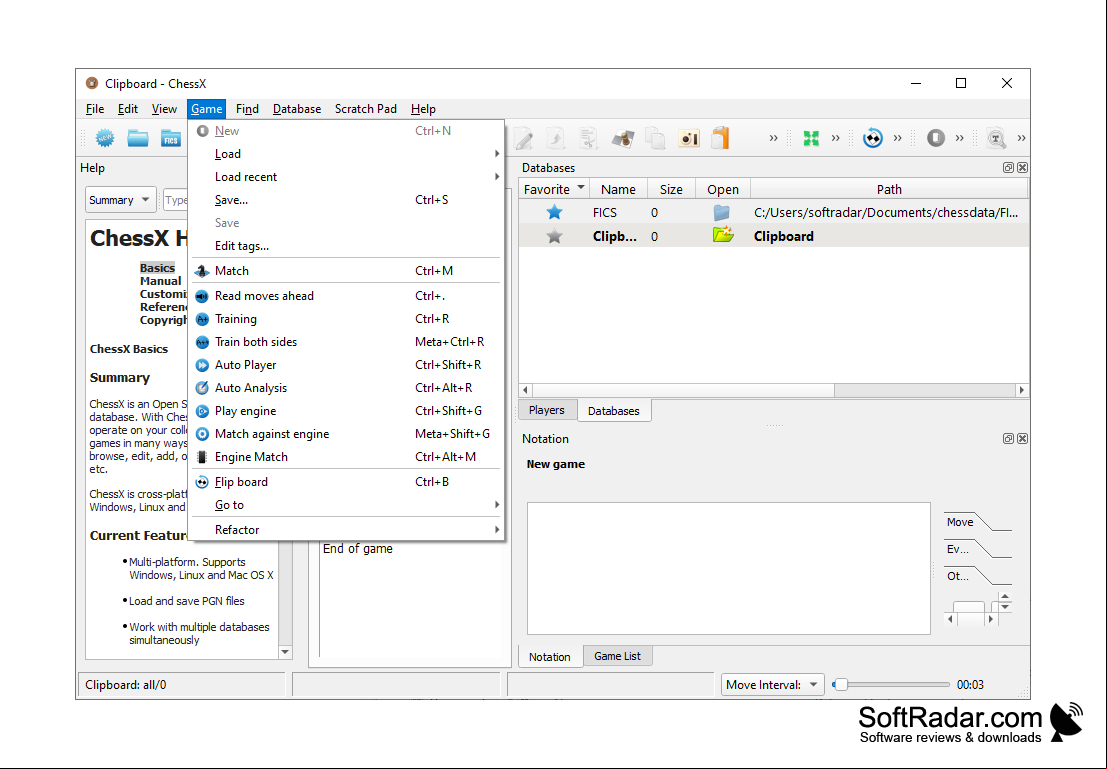Choose Flip board in Game menu
The image size is (1107, 769).
point(347,482)
